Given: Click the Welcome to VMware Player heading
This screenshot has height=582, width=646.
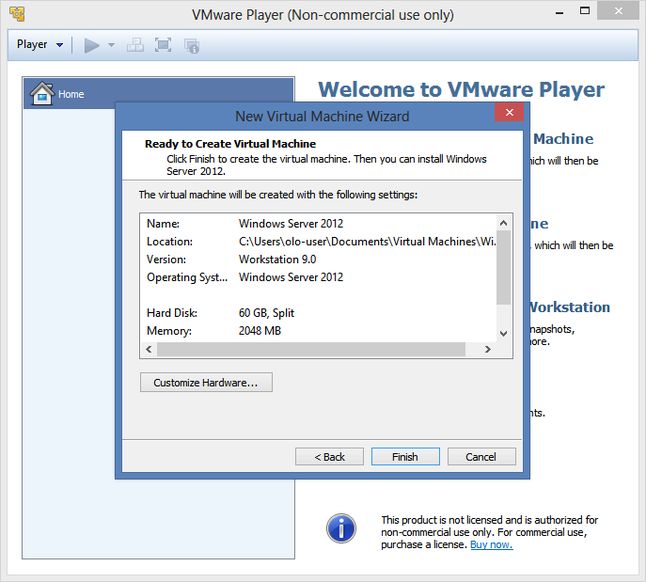Looking at the screenshot, I should (x=461, y=89).
